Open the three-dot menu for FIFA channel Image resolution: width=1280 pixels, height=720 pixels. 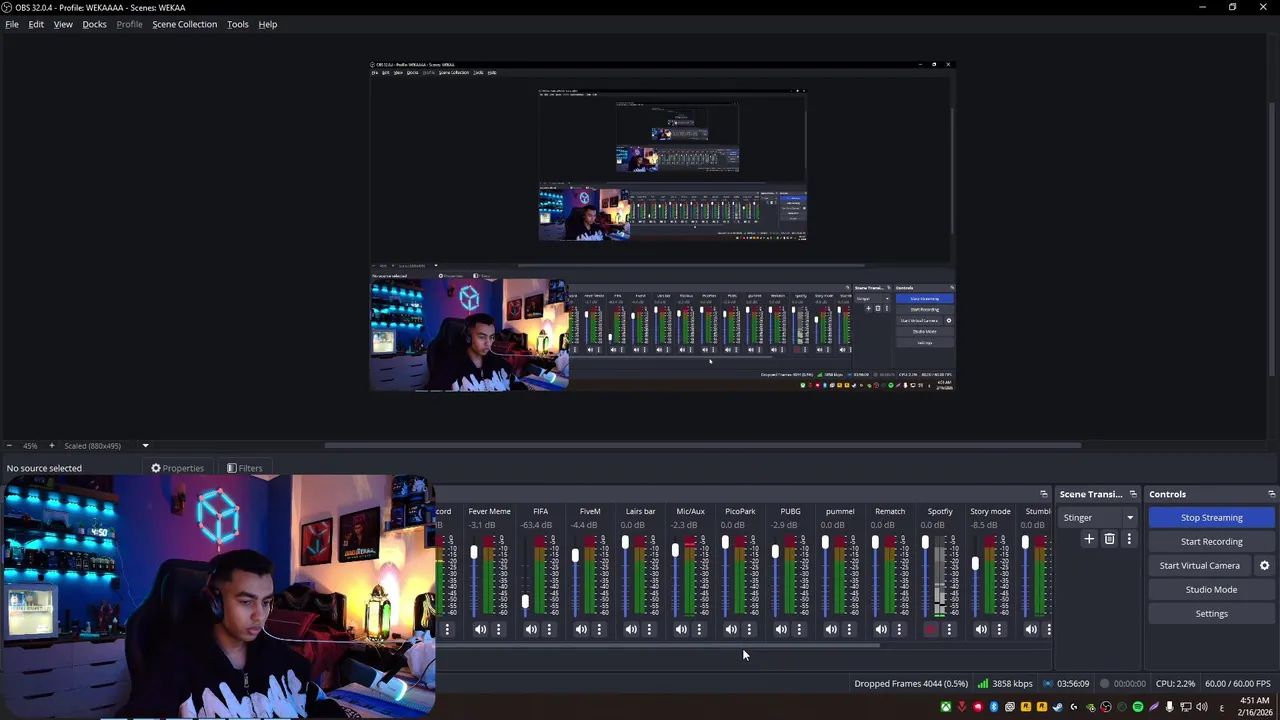[549, 629]
